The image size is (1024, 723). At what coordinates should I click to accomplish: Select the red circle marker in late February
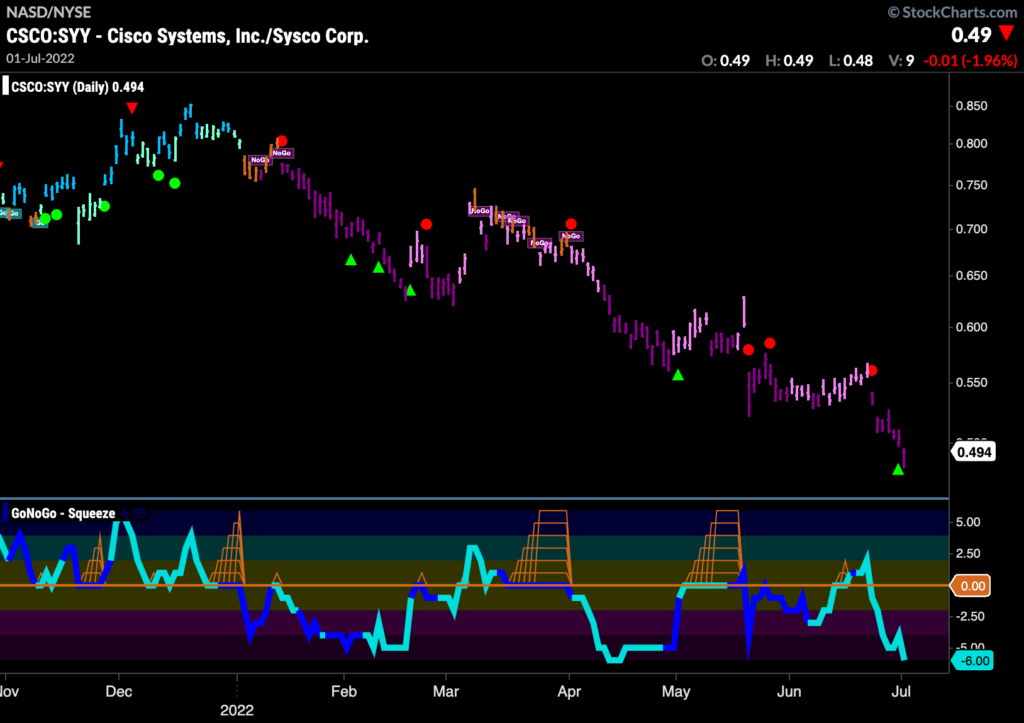click(x=426, y=225)
